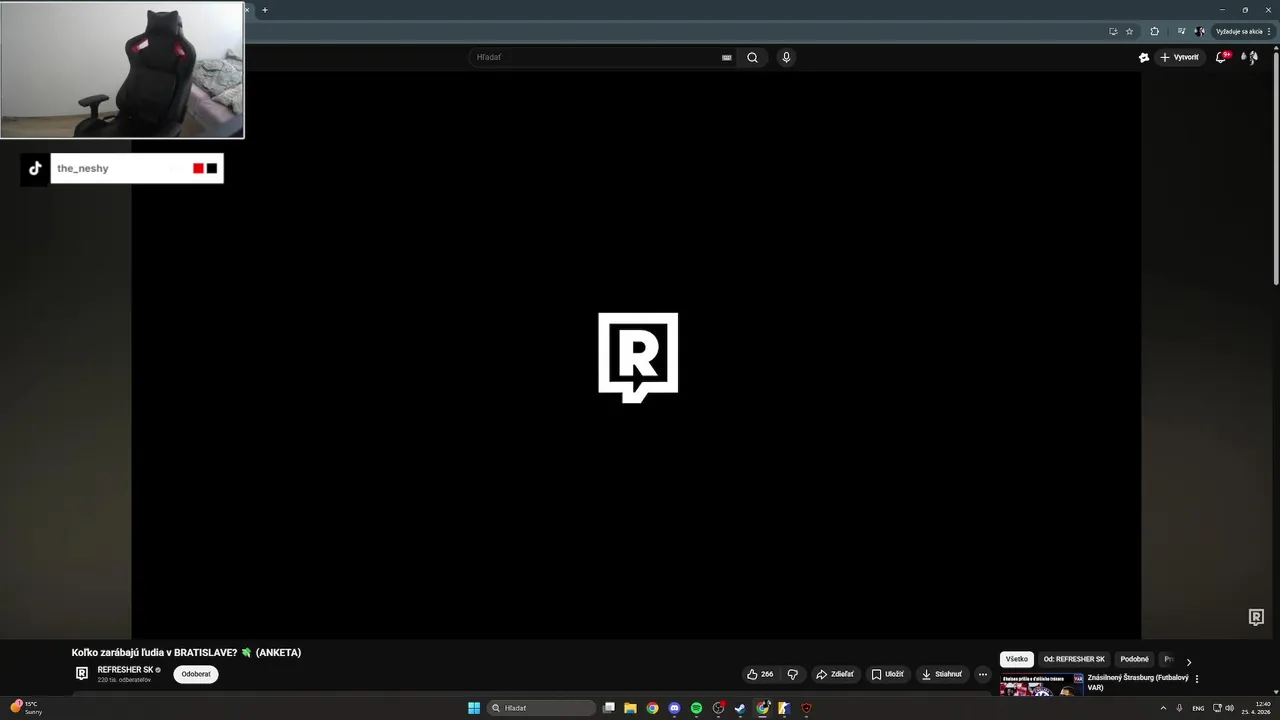Click the Uložiť save button
Image resolution: width=1280 pixels, height=720 pixels.
(887, 674)
